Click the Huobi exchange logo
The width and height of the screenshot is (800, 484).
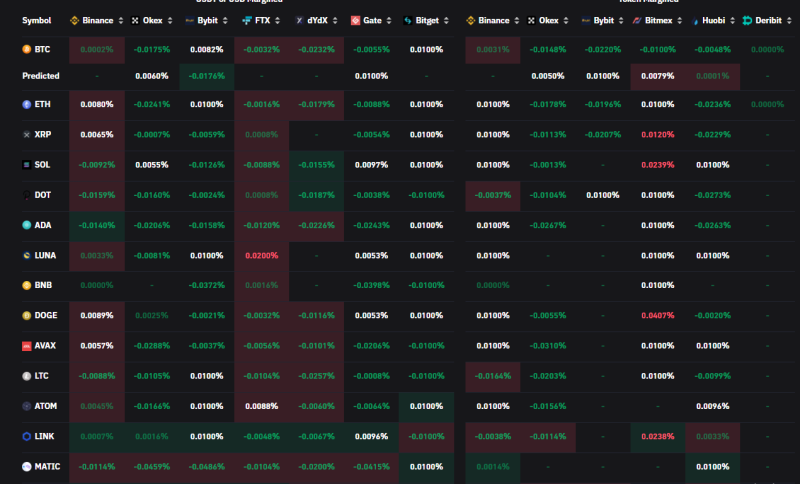pos(695,21)
